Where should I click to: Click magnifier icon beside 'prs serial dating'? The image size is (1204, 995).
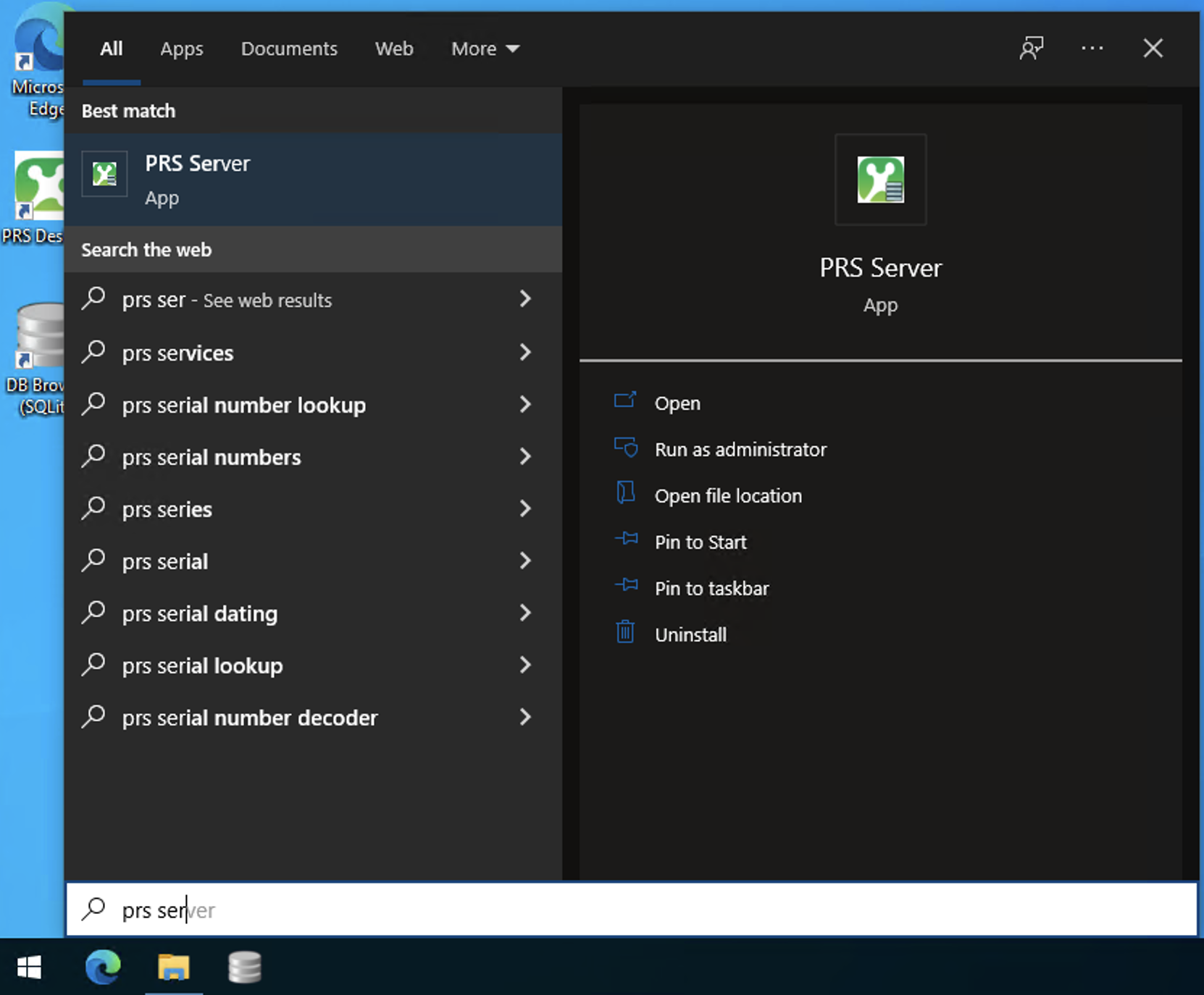(x=94, y=613)
